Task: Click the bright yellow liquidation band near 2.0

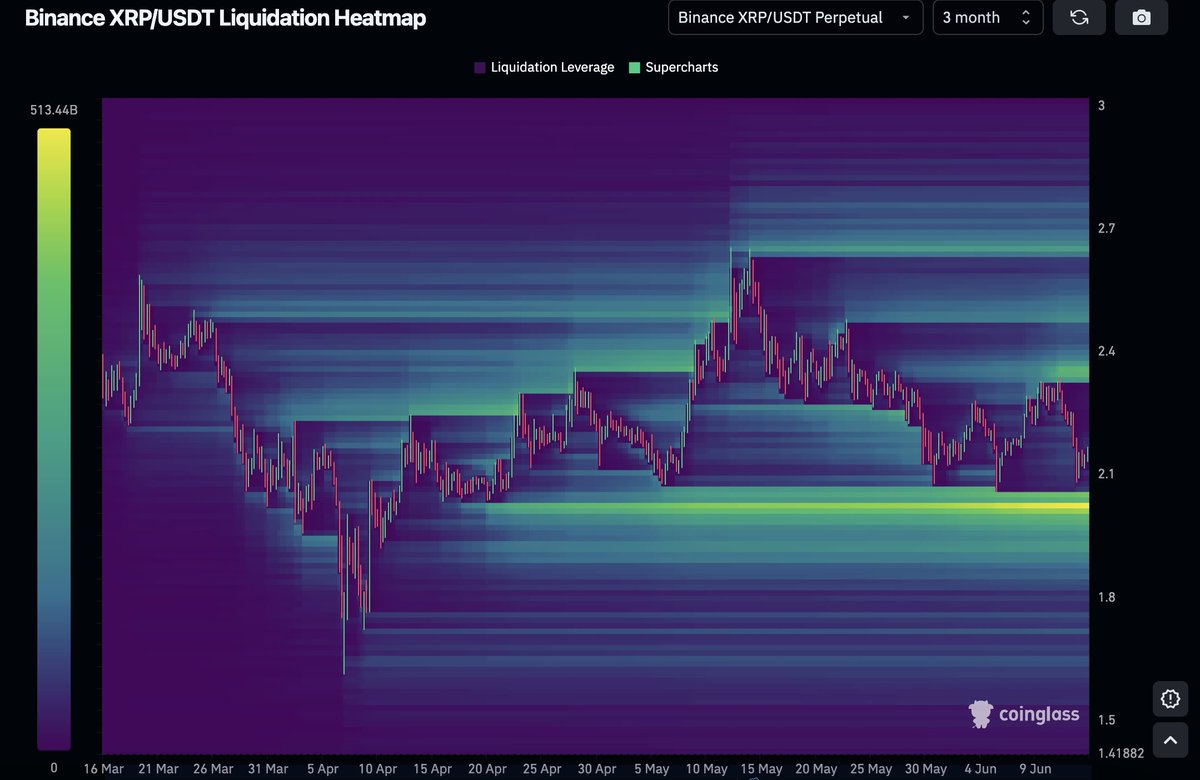Action: [x=788, y=507]
